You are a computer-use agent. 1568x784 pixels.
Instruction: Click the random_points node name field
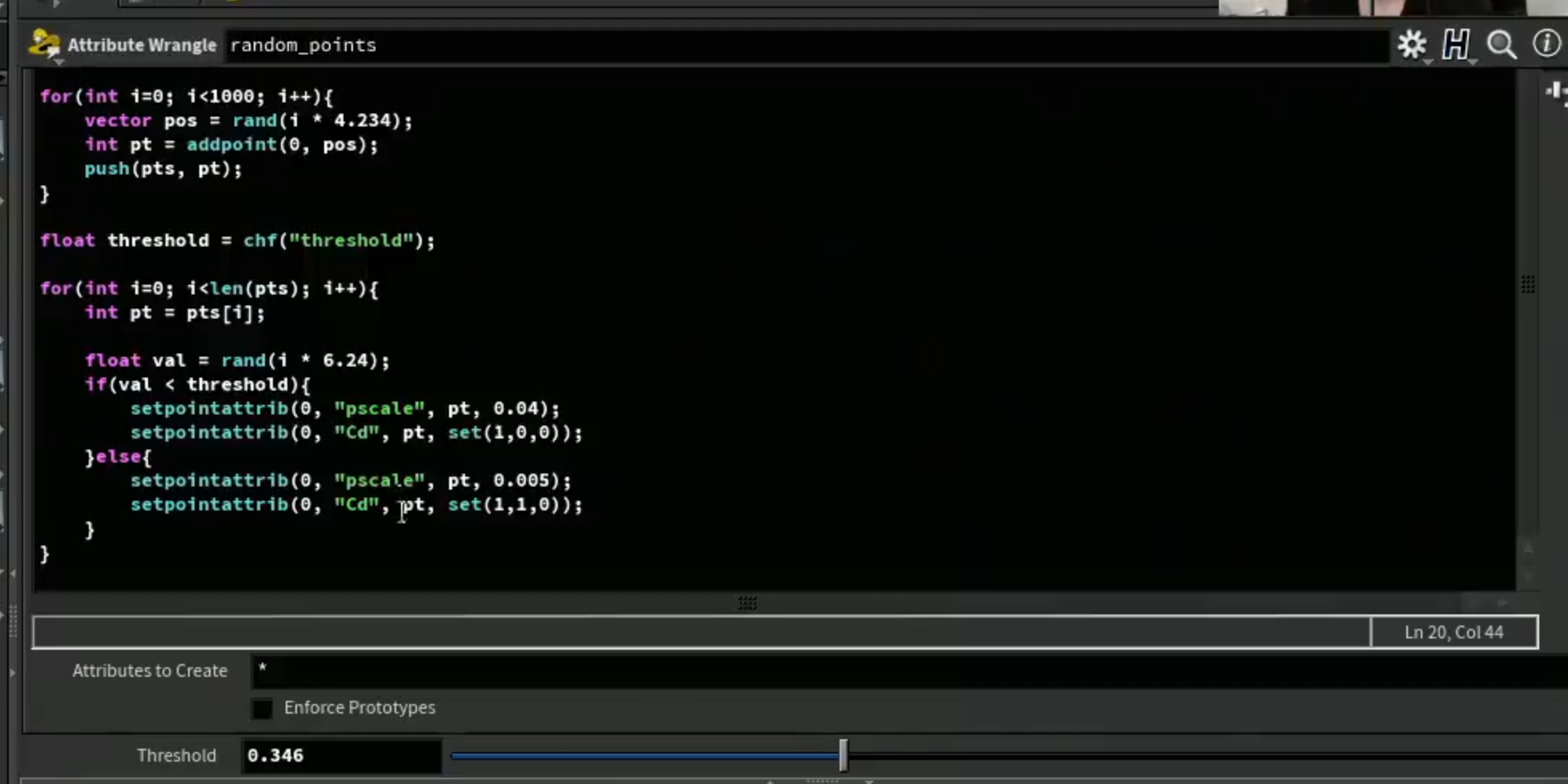point(807,45)
